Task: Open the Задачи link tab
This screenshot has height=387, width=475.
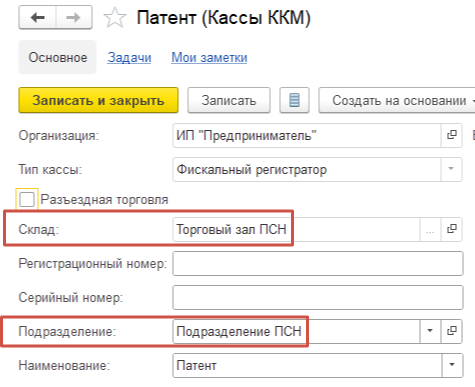Action: (x=129, y=58)
